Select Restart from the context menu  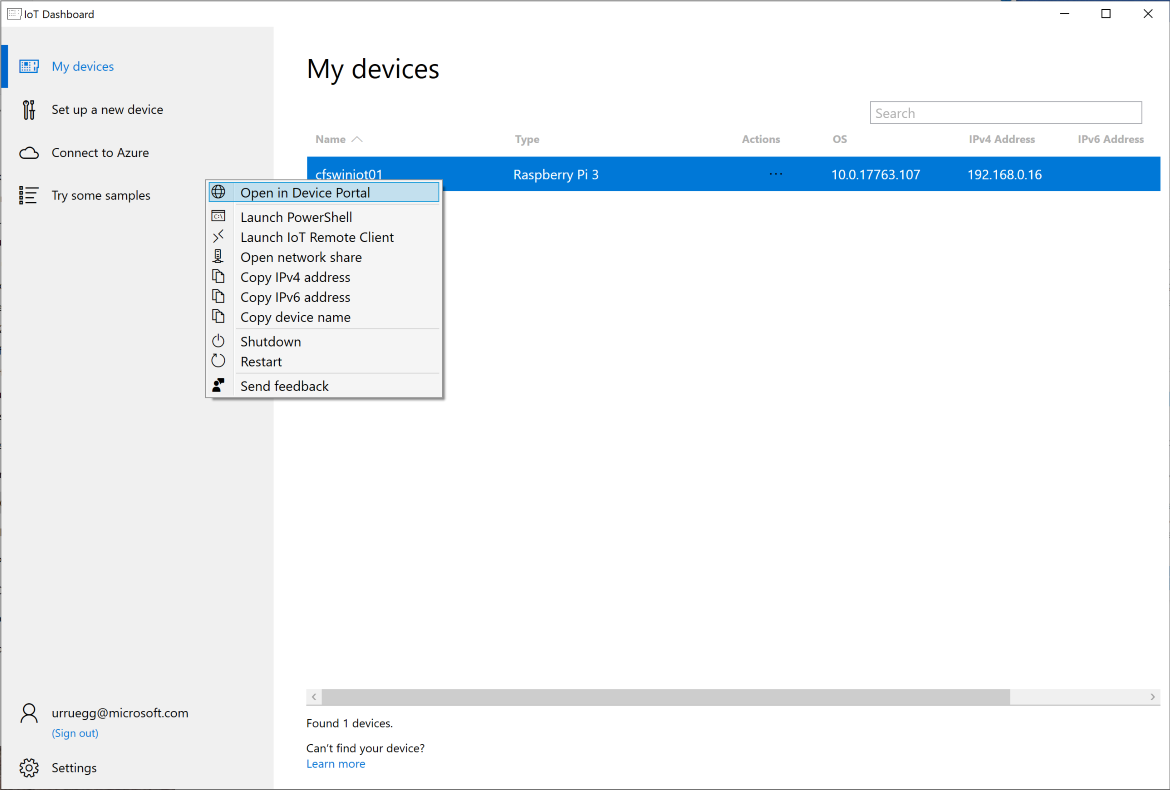pos(261,362)
